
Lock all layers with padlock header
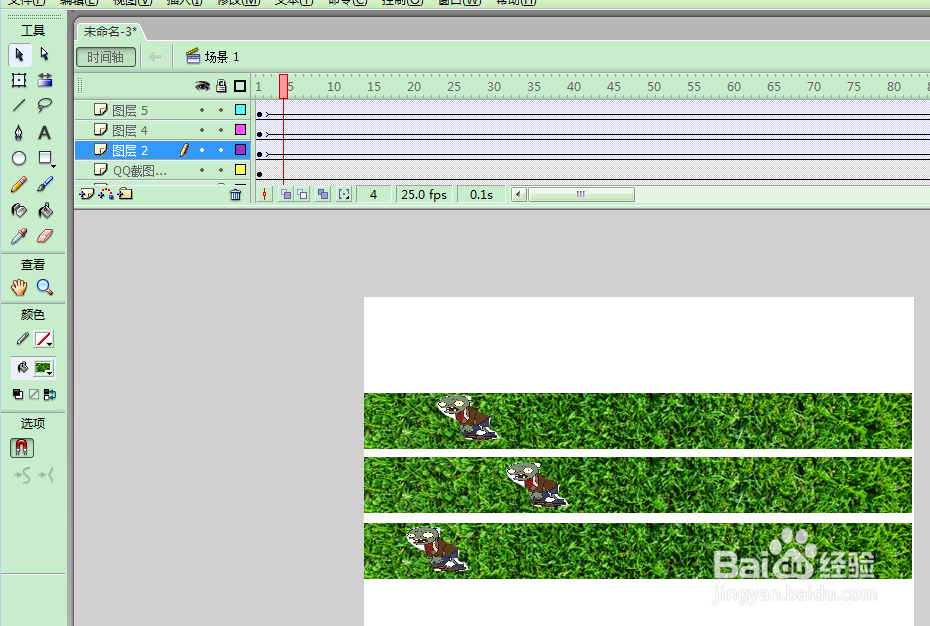coord(221,87)
